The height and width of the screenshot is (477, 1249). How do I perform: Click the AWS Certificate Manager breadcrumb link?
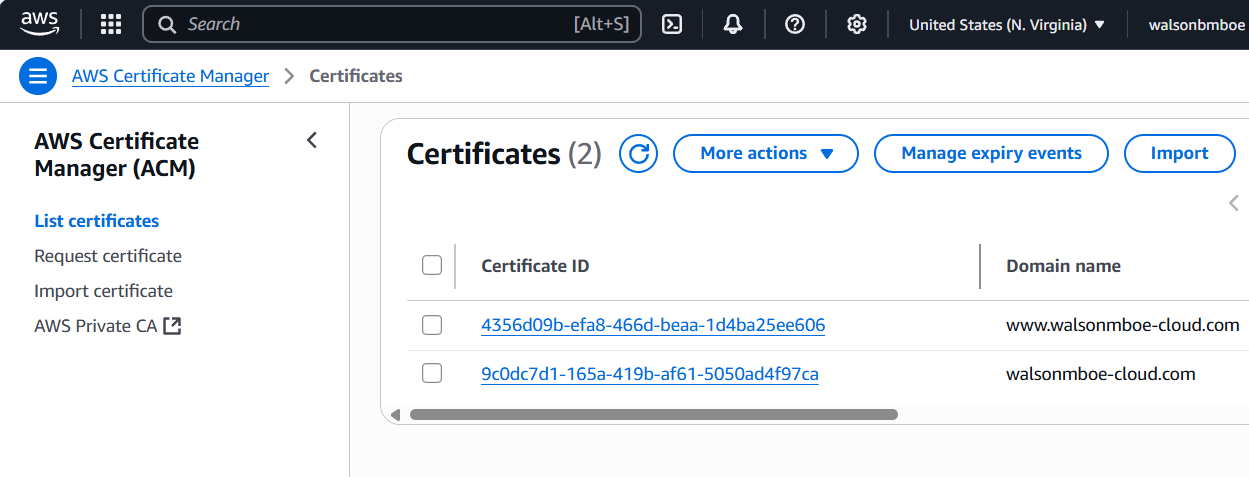(170, 76)
